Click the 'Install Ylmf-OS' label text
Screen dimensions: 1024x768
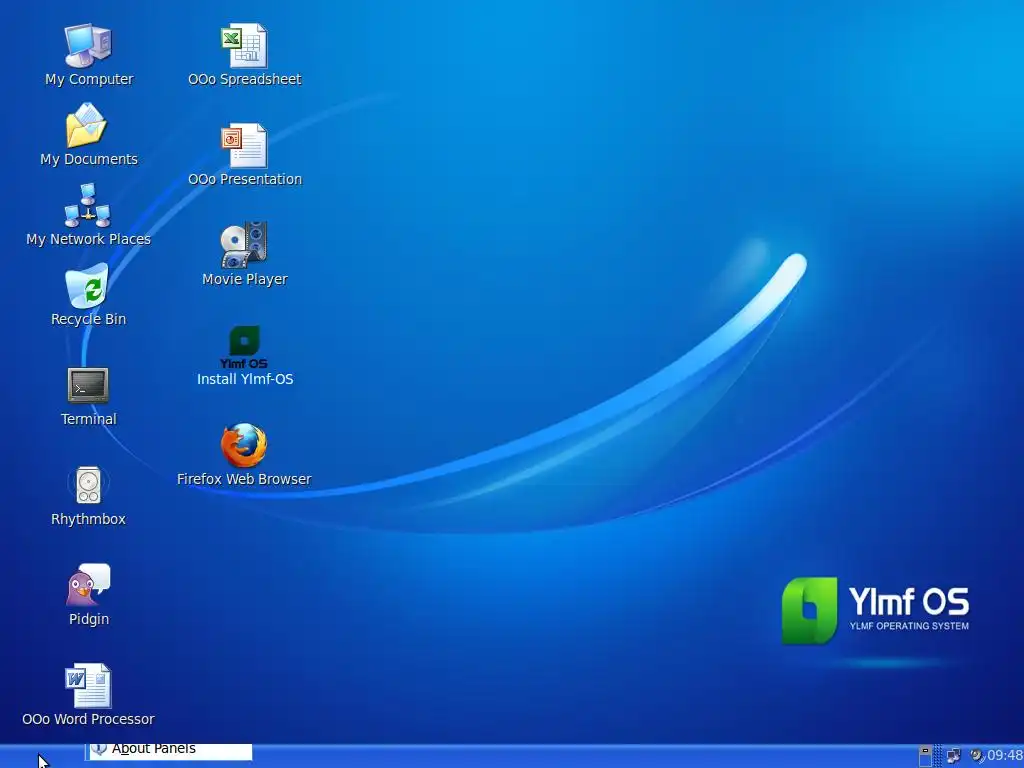pyautogui.click(x=245, y=379)
